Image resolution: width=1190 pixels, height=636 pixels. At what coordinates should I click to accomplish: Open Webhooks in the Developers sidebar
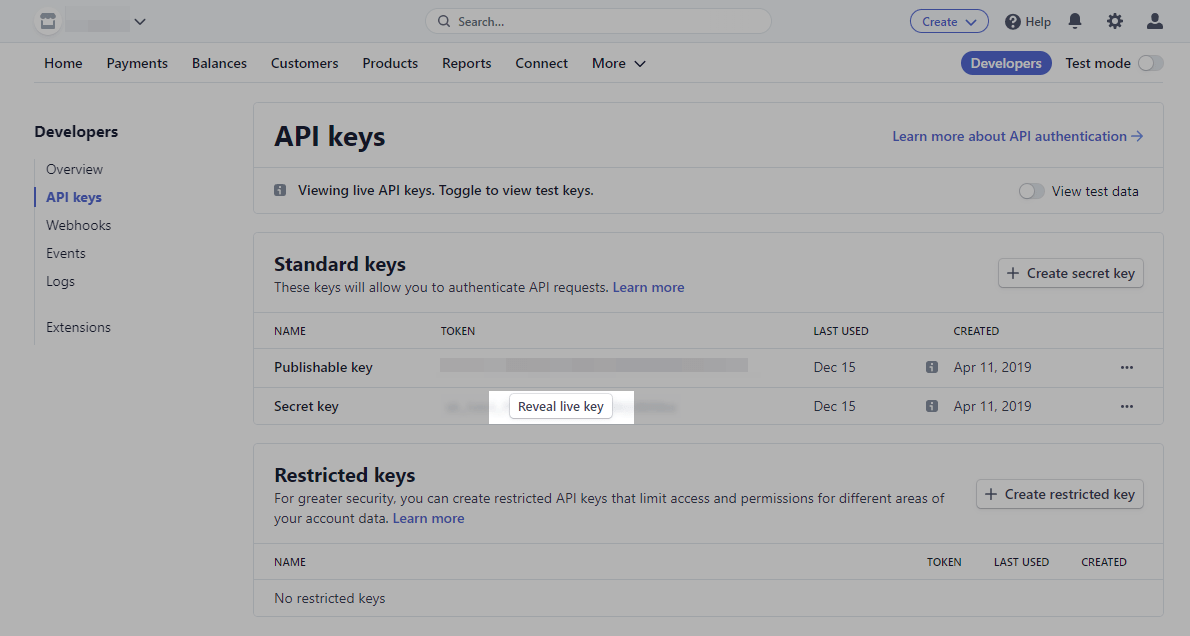78,225
